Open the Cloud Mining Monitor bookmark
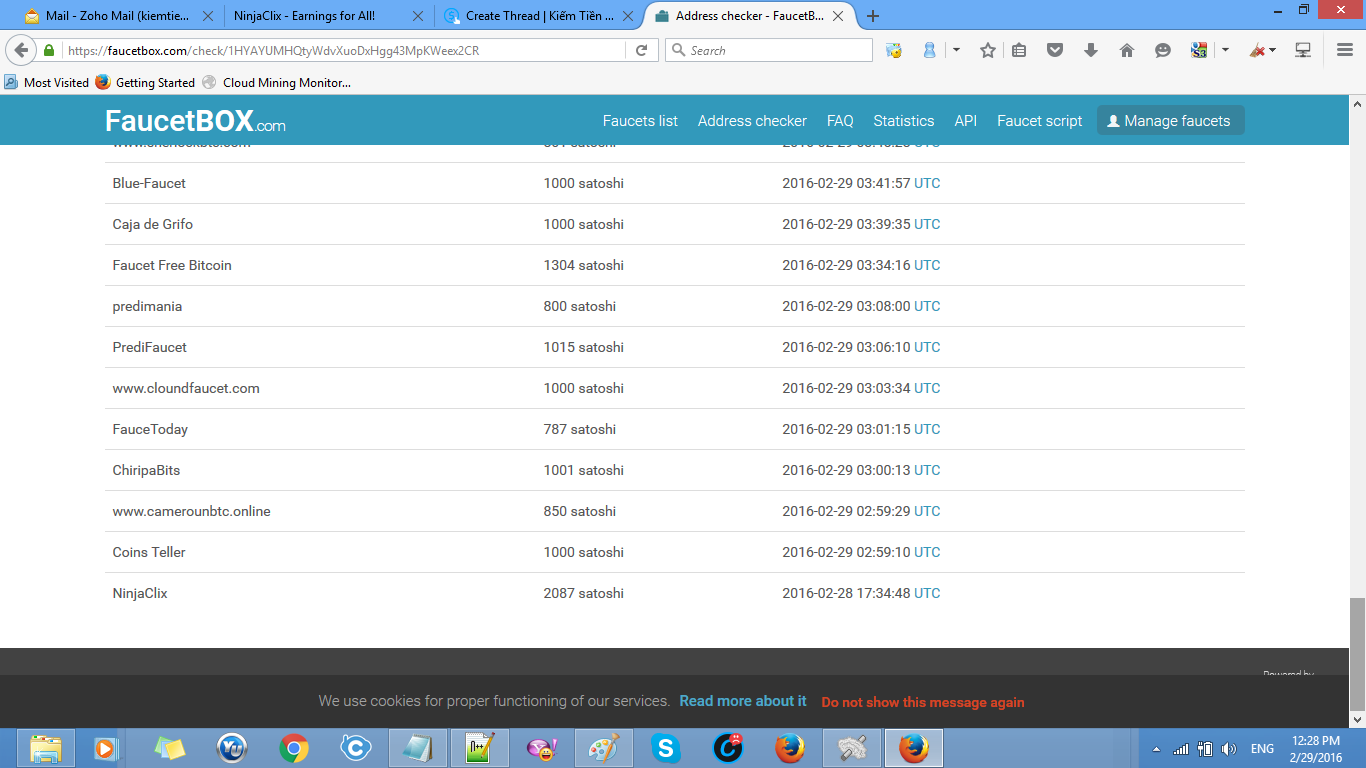This screenshot has height=768, width=1366. [x=276, y=83]
